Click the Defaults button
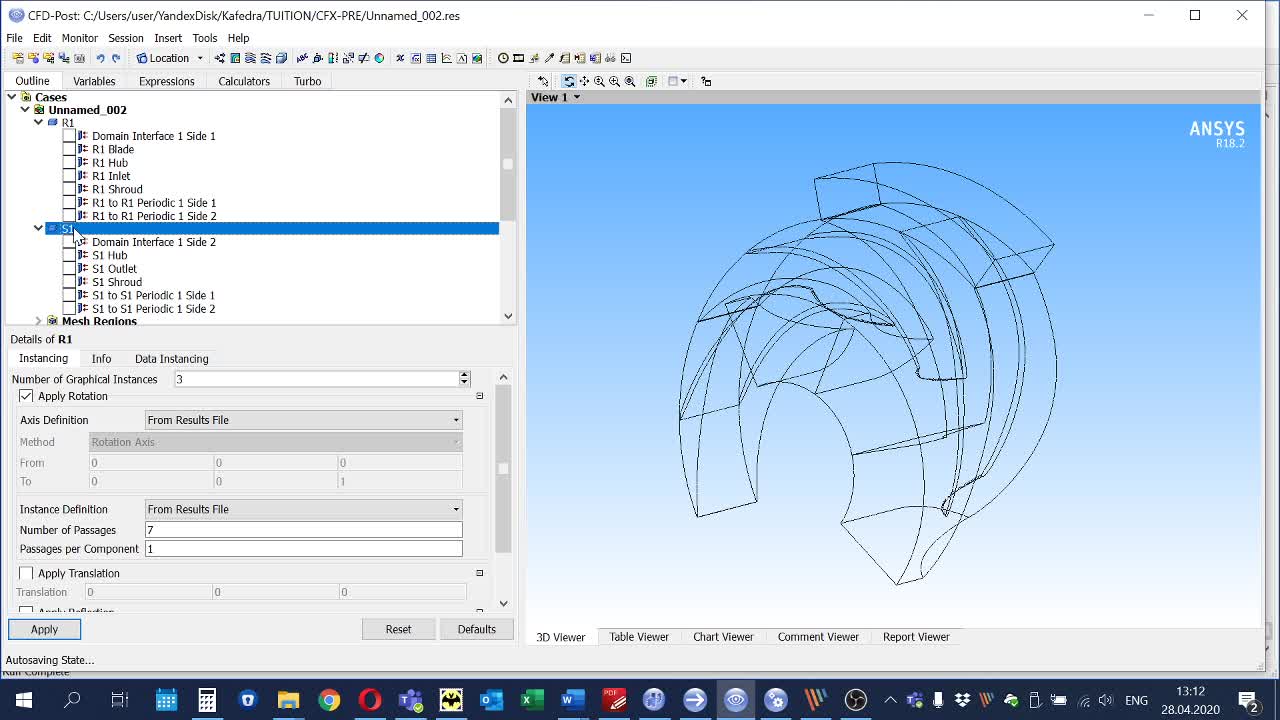The width and height of the screenshot is (1280, 720). click(x=476, y=629)
